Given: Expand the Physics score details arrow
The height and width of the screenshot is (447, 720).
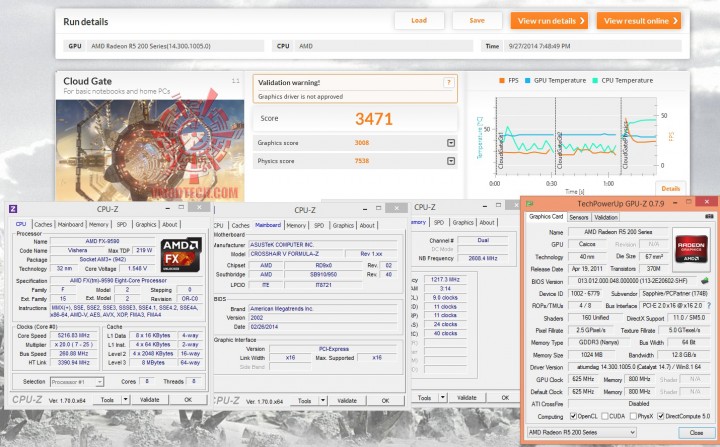Looking at the screenshot, I should point(451,161).
